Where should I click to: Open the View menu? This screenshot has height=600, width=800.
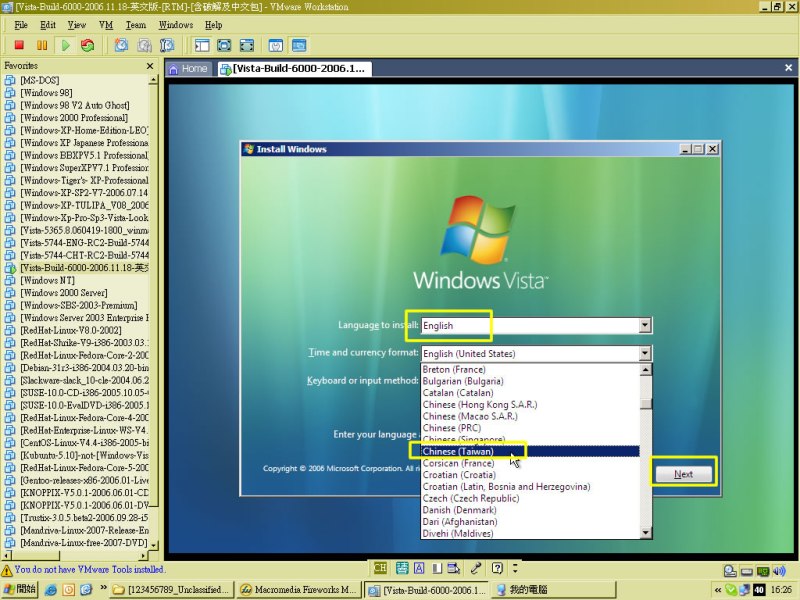point(77,25)
